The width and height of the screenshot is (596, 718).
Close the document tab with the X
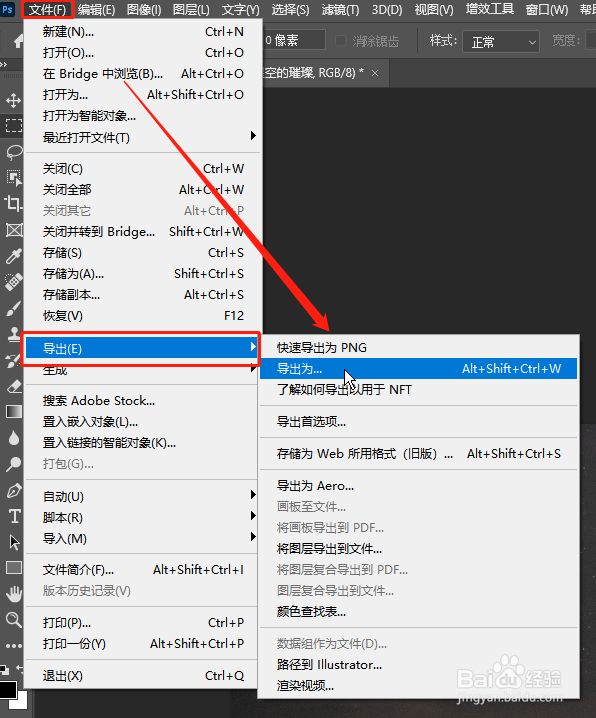375,73
